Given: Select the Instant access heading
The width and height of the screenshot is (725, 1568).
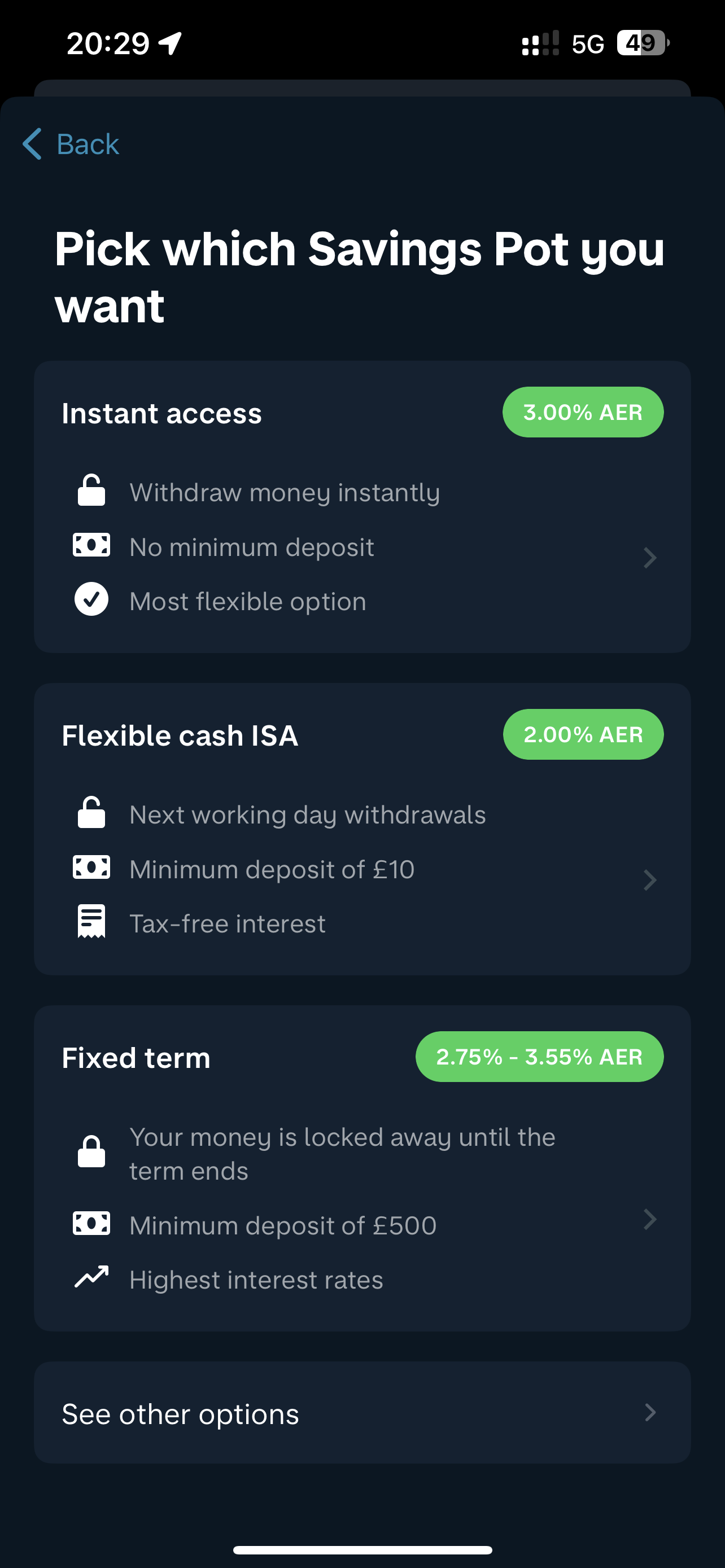Looking at the screenshot, I should 162,414.
